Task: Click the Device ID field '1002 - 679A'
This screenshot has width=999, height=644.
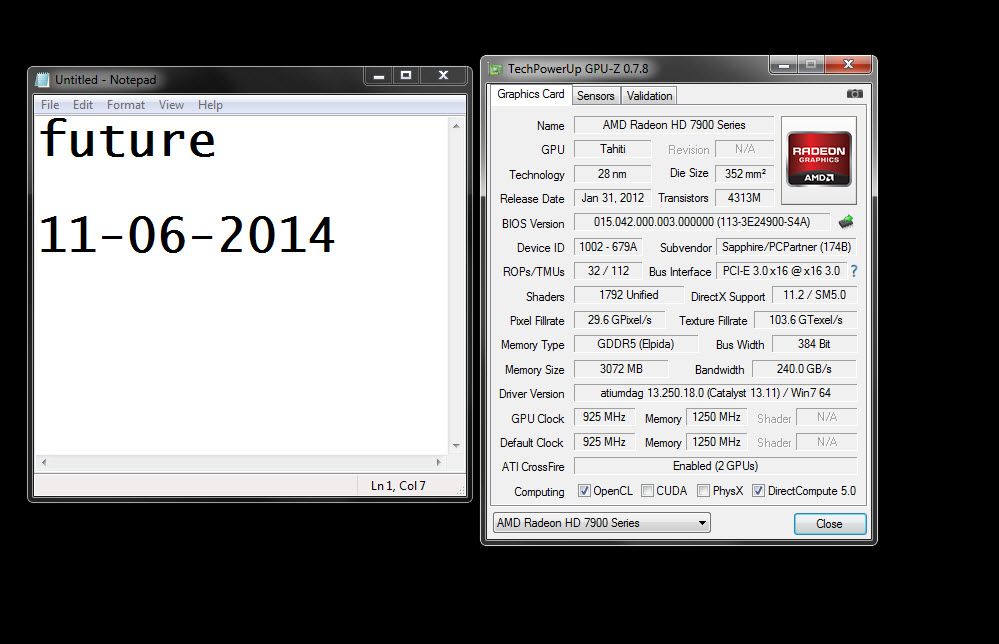Action: [608, 247]
